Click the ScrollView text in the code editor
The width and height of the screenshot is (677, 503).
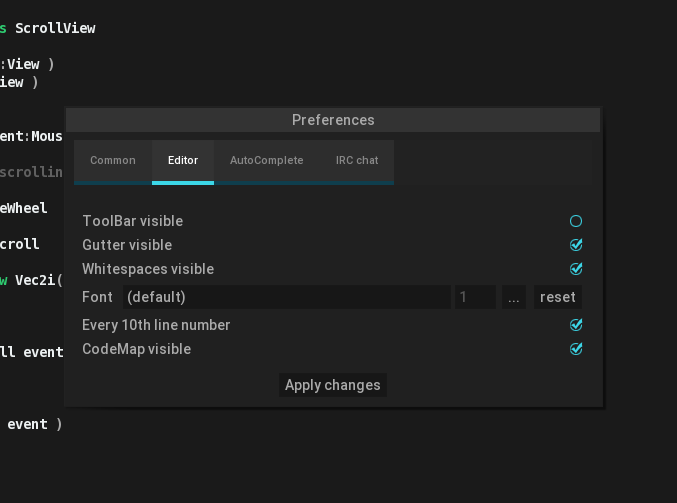click(x=55, y=28)
